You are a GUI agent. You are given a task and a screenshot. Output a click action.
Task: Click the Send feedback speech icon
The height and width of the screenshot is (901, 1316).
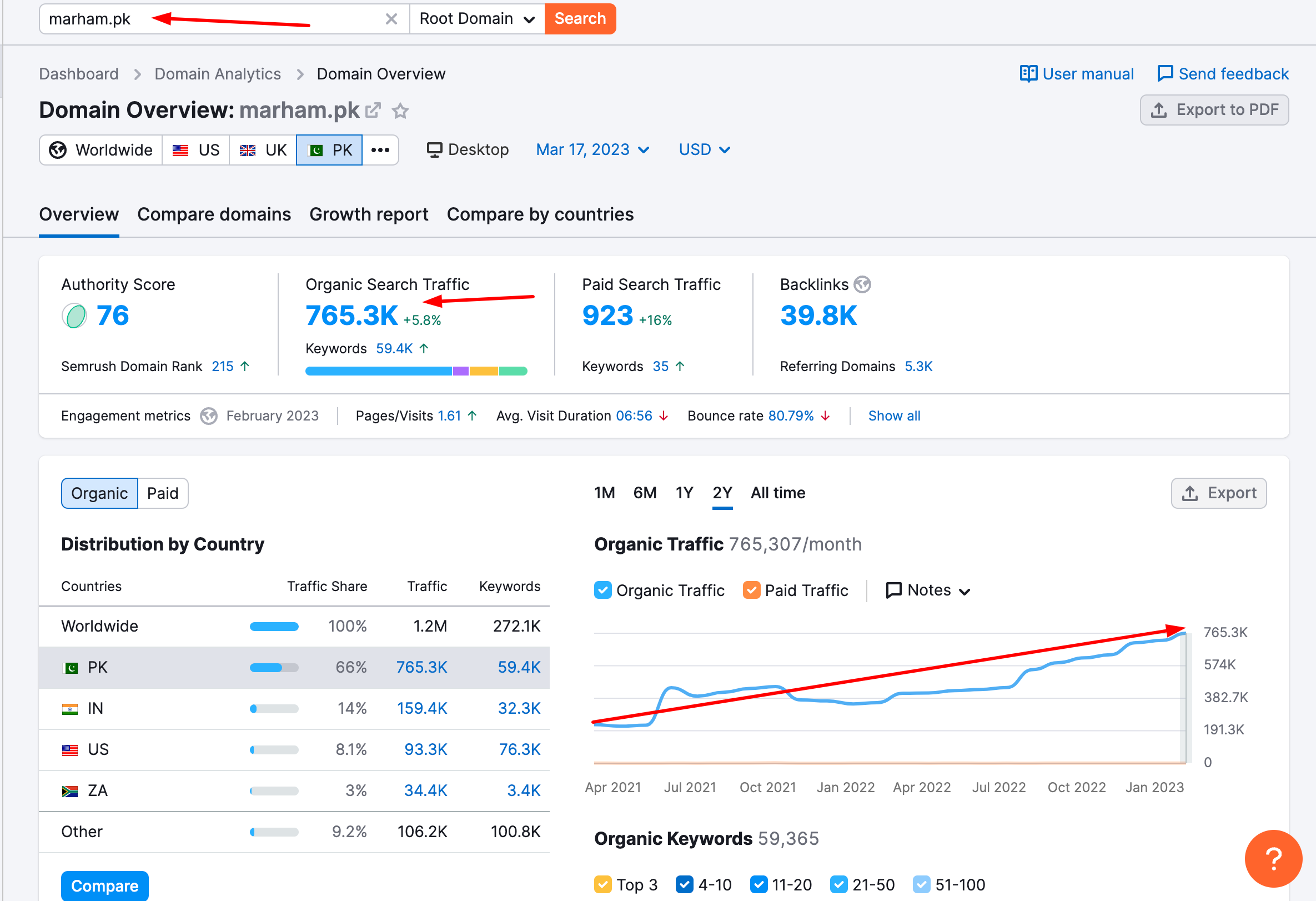point(1165,74)
